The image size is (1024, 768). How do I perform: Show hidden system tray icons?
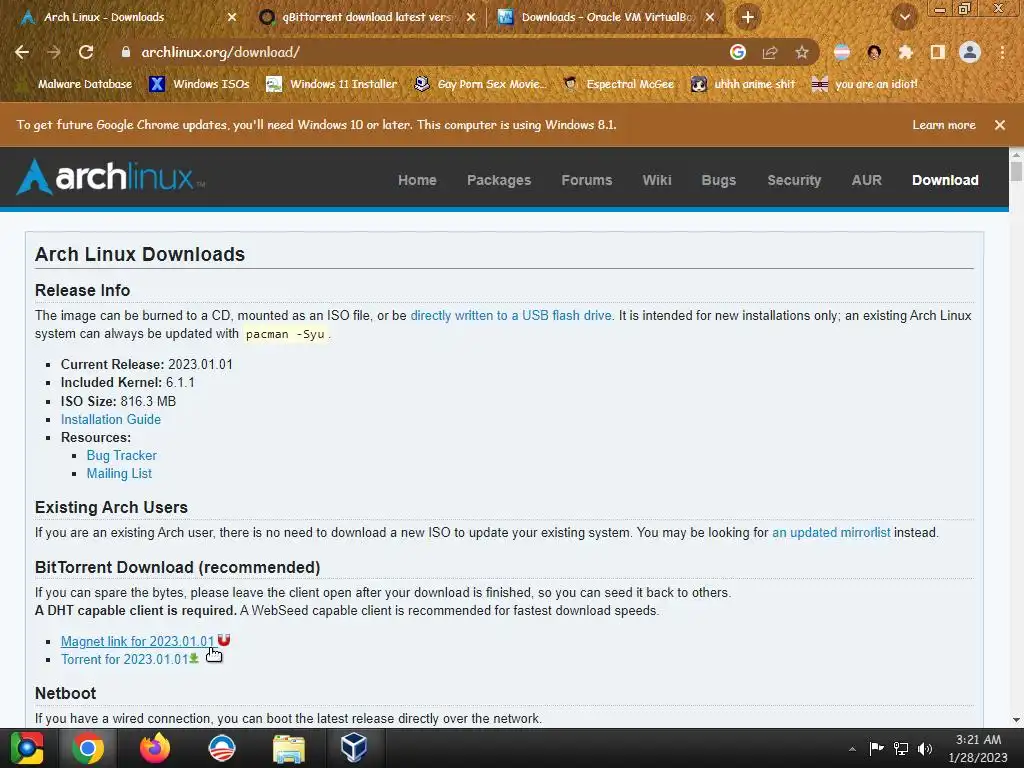click(852, 749)
